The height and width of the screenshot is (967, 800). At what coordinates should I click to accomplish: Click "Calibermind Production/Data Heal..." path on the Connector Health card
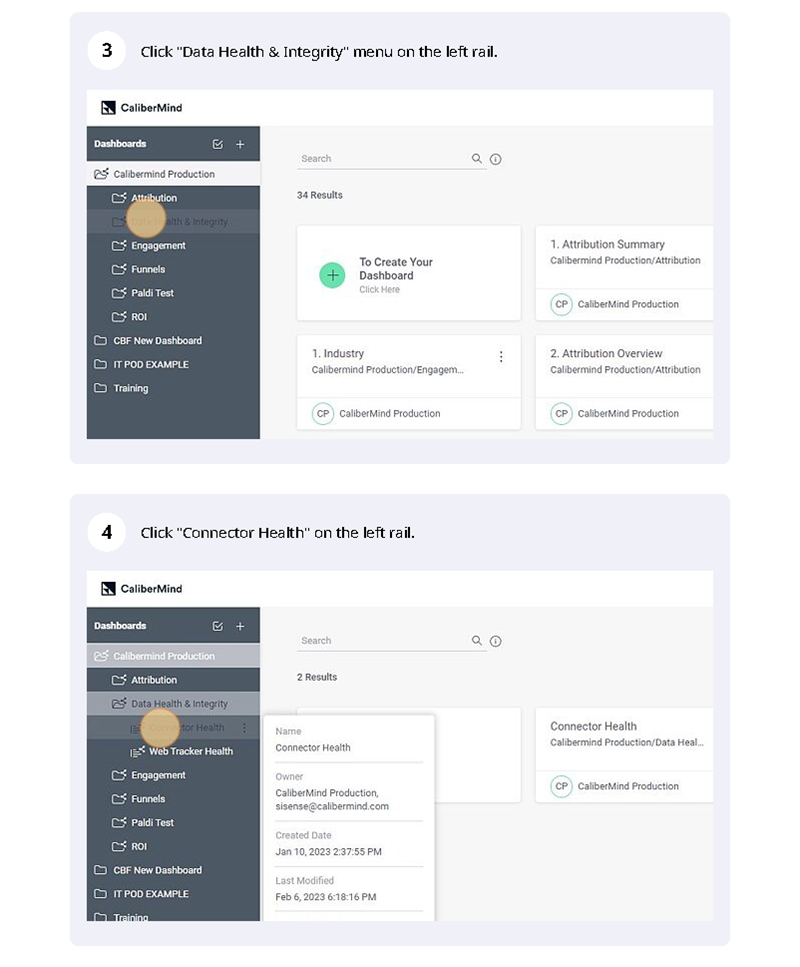click(x=627, y=743)
